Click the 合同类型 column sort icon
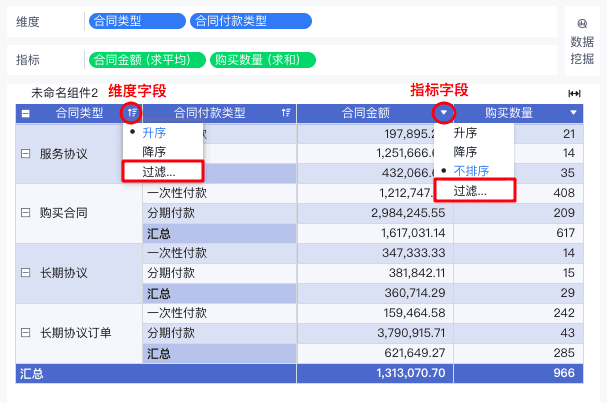Viewport: 607px width, 403px height. [x=131, y=113]
